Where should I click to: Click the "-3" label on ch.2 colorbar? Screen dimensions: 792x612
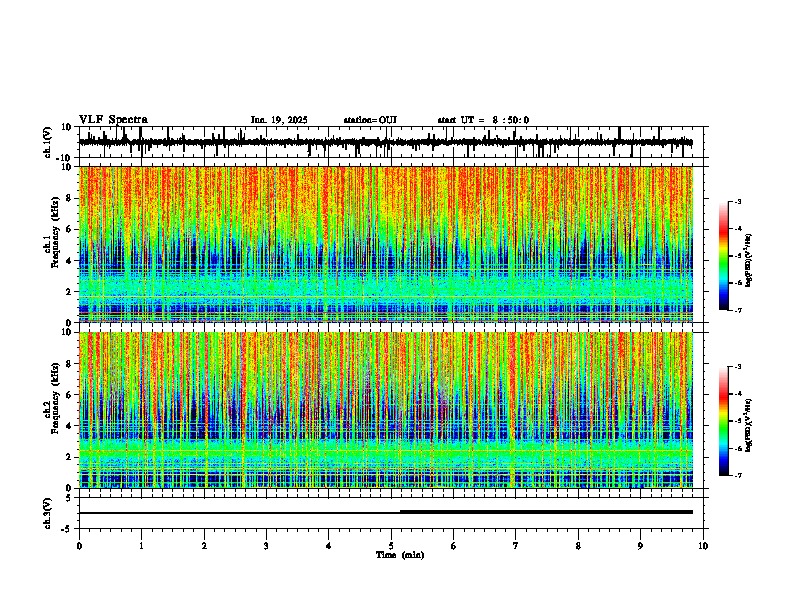coord(738,367)
